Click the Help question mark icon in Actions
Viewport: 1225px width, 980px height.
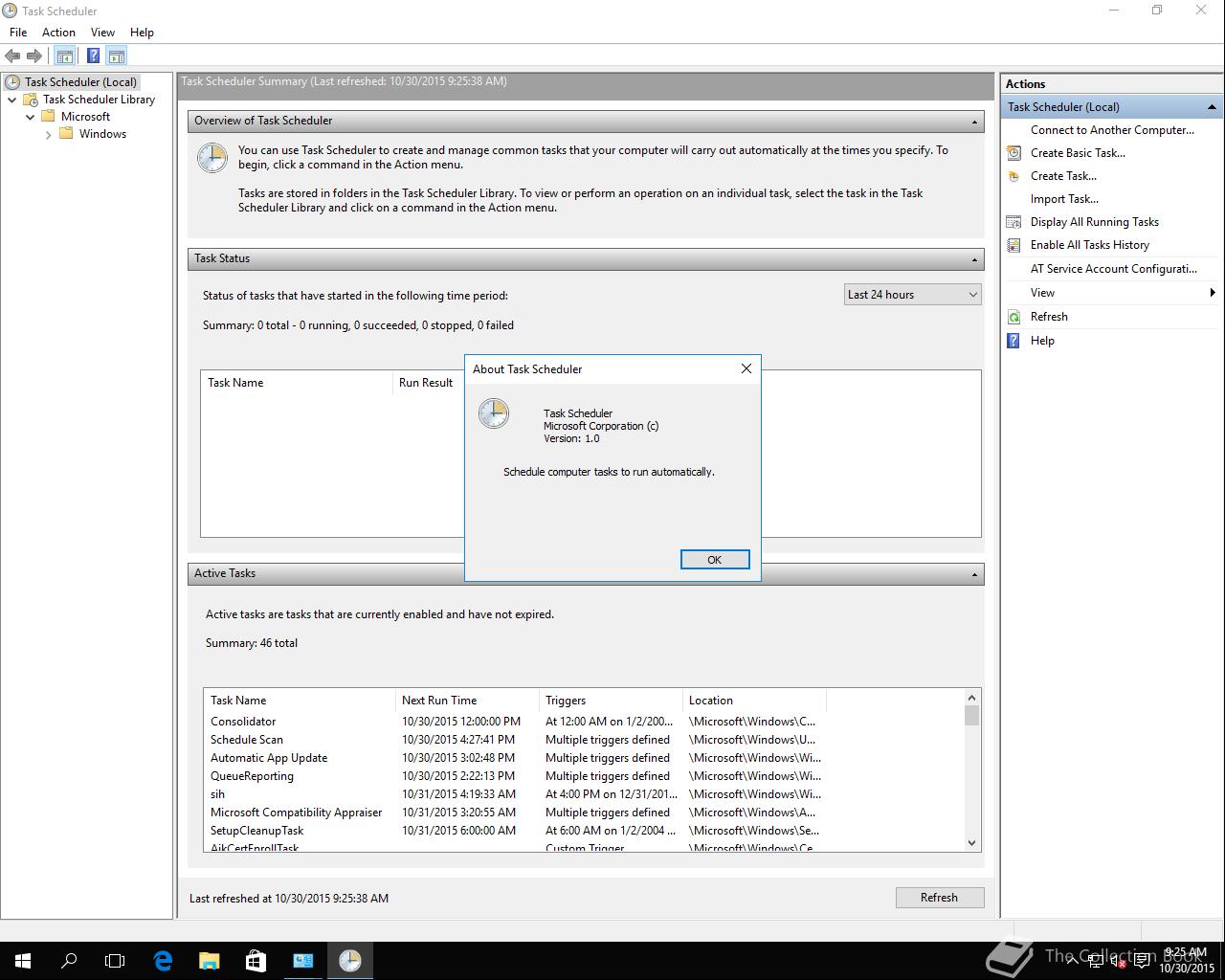coord(1013,341)
